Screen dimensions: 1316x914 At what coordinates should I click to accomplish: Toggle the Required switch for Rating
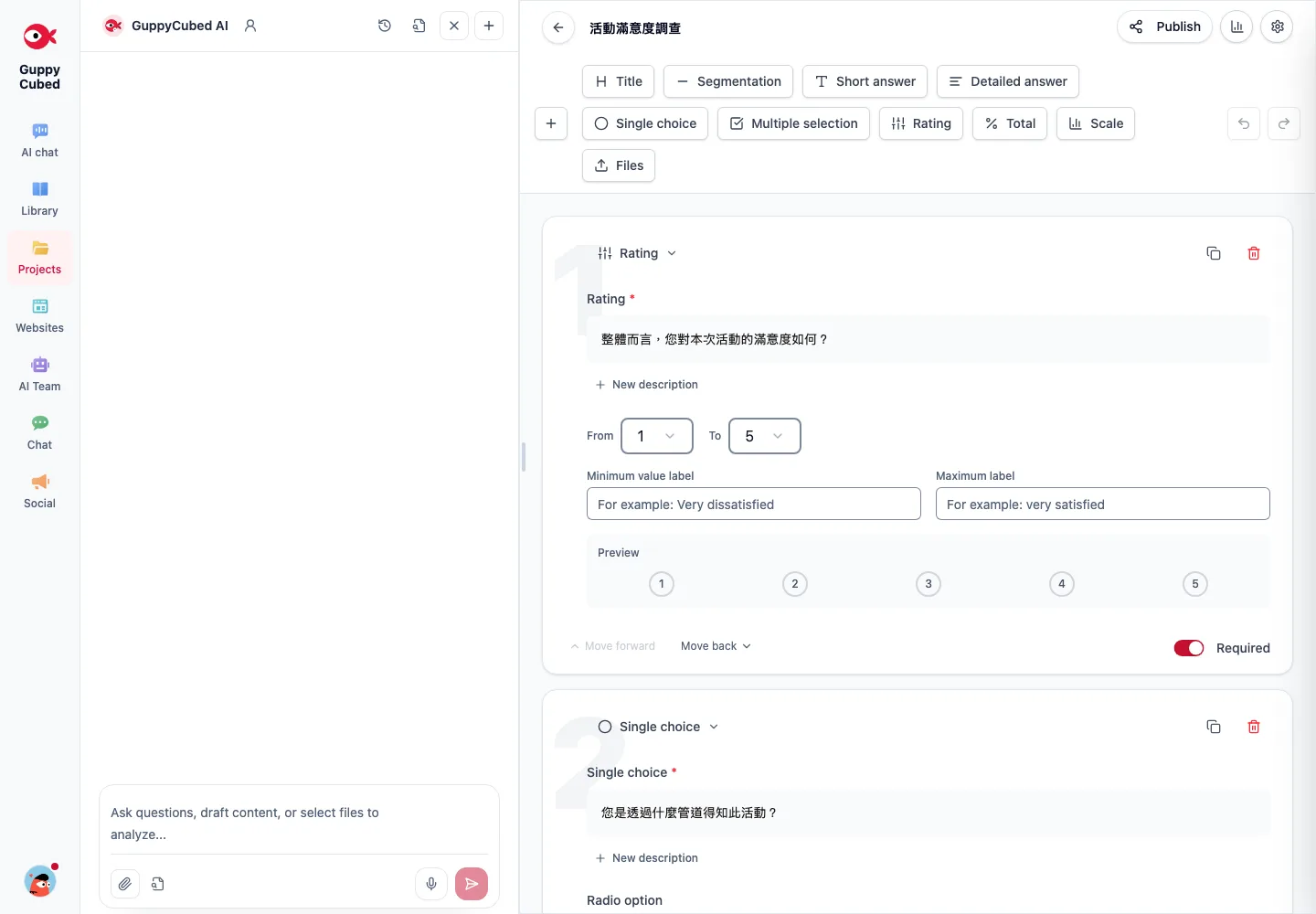[x=1189, y=648]
